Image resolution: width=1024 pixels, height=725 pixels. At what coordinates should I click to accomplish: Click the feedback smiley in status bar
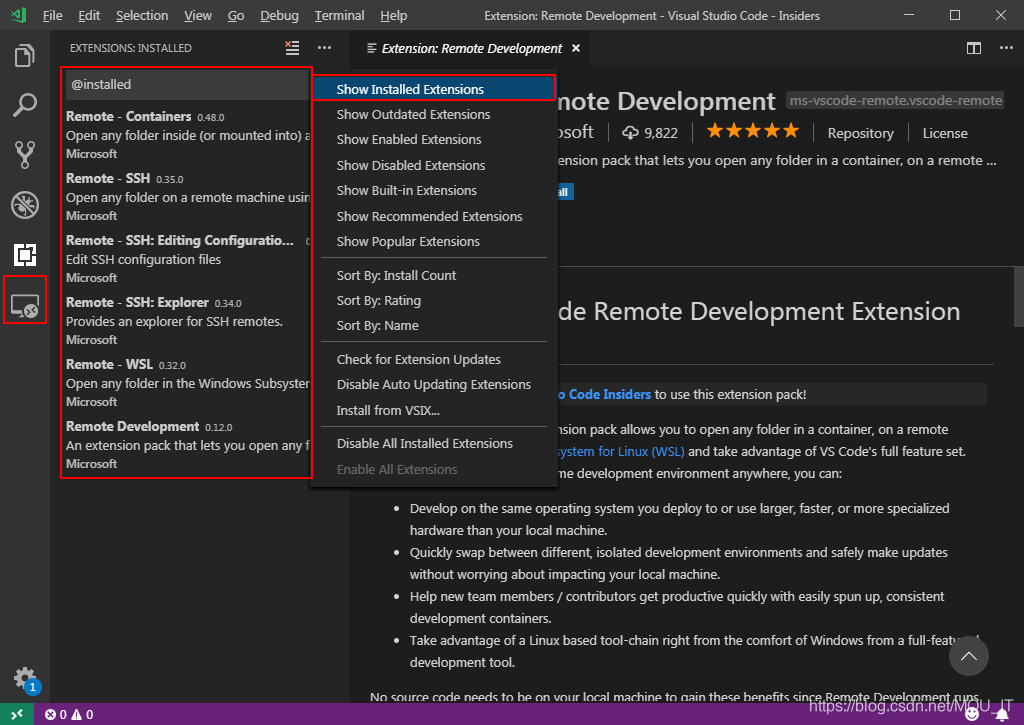coord(972,715)
